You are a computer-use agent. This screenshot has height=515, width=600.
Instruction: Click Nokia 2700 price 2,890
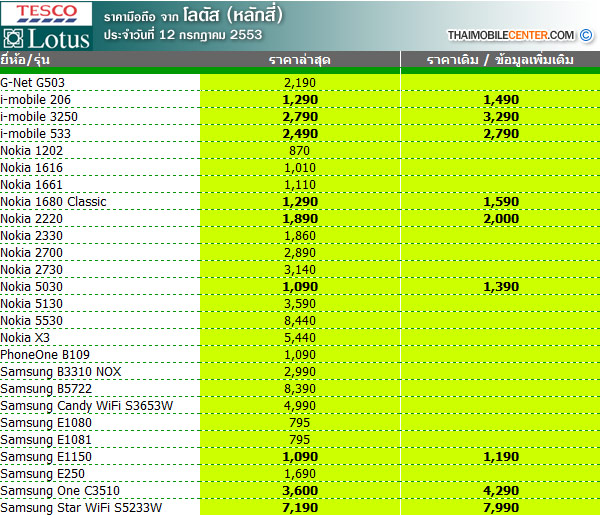pos(300,253)
